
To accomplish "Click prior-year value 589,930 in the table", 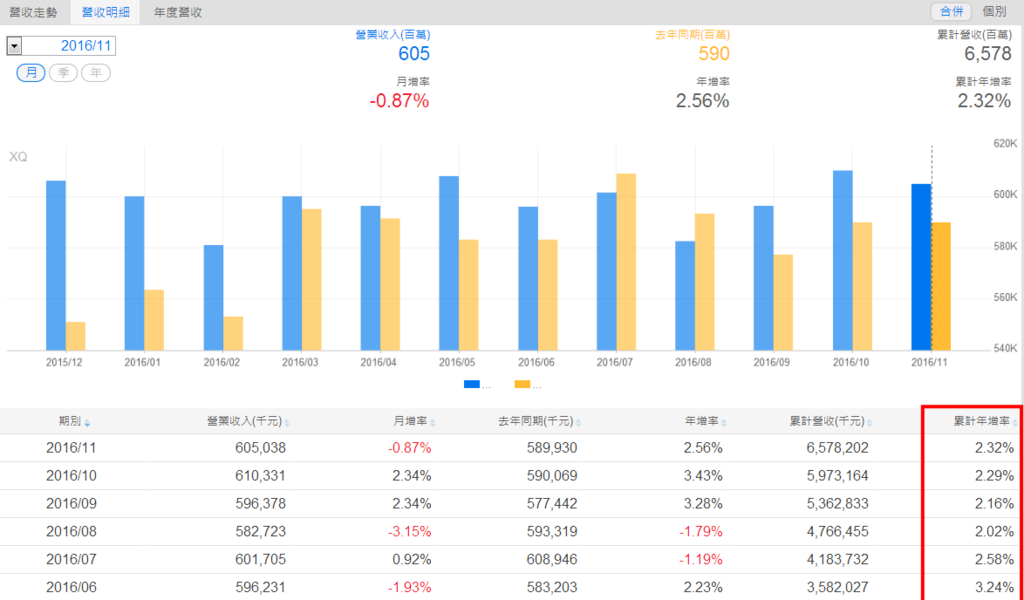I will coord(552,448).
